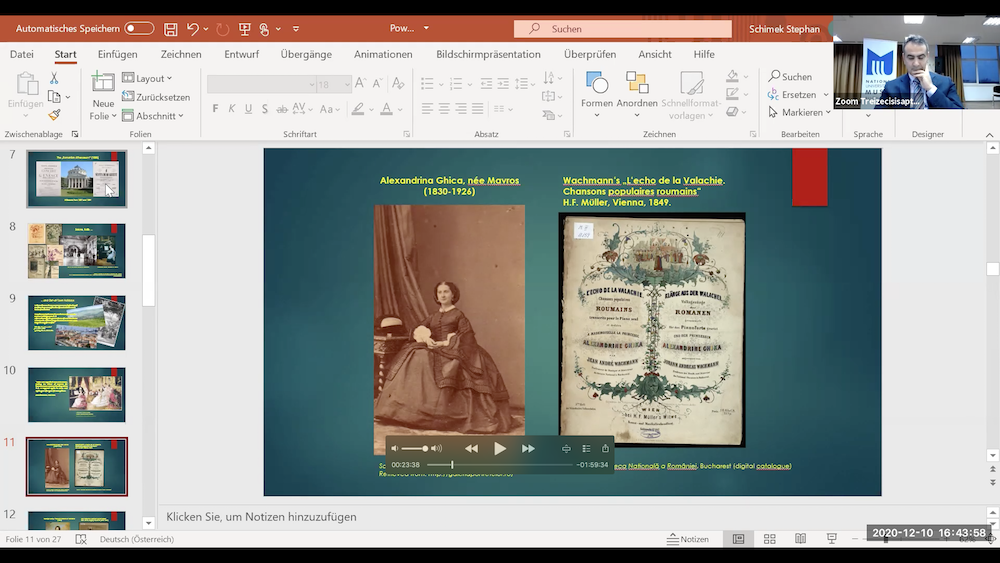Click the align left icon
The image size is (1000, 563).
coord(427,109)
